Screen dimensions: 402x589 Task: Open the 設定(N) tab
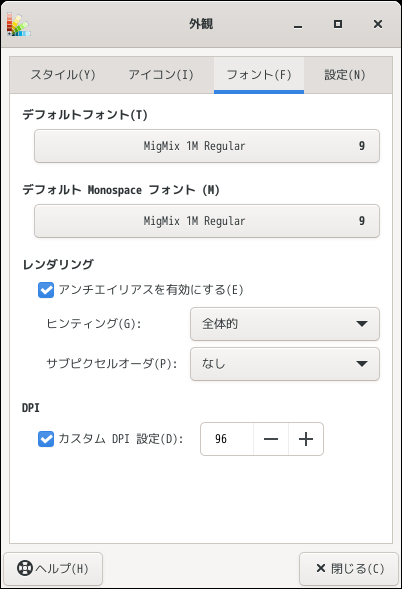pos(345,75)
